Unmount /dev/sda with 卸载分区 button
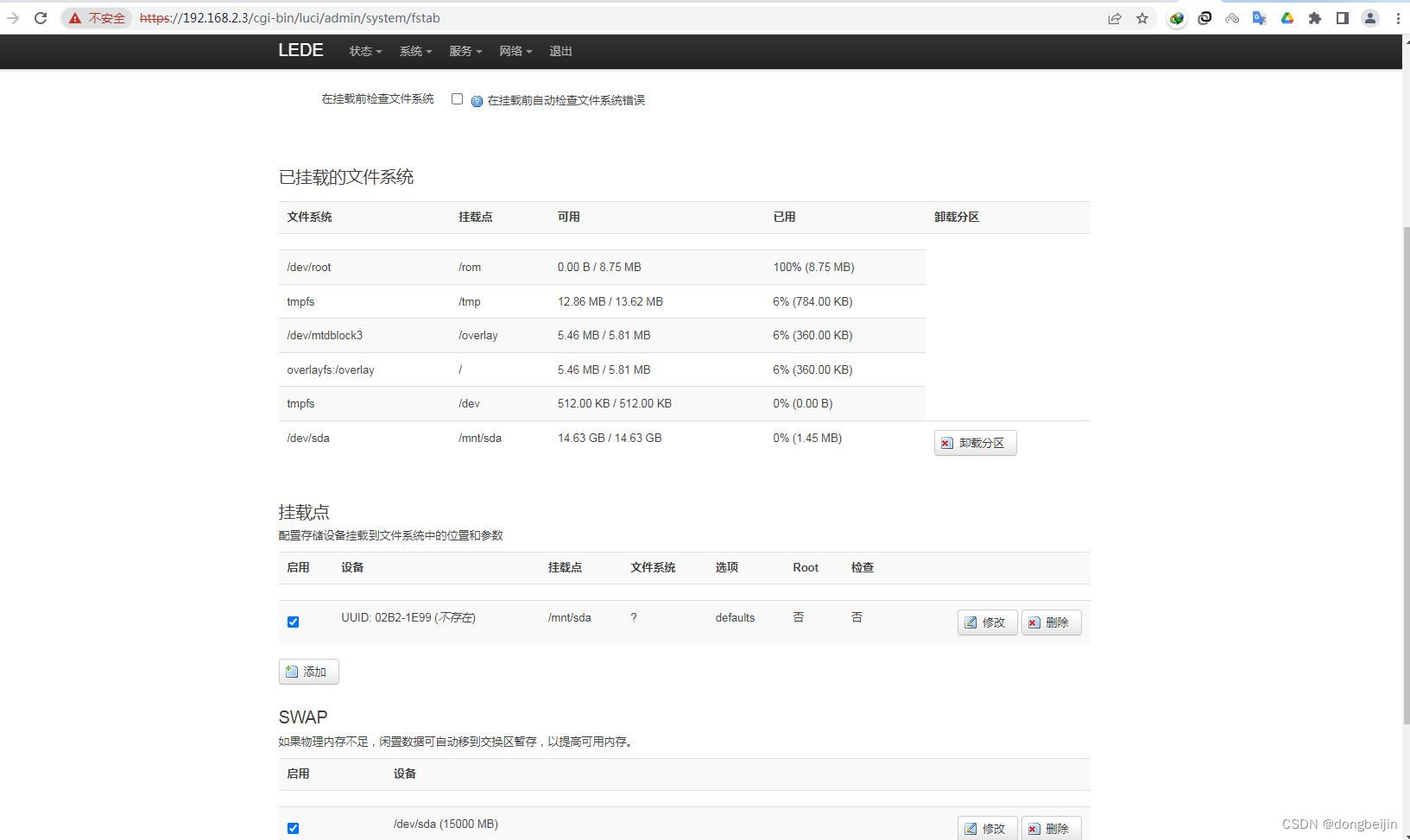The image size is (1410, 840). click(x=975, y=443)
